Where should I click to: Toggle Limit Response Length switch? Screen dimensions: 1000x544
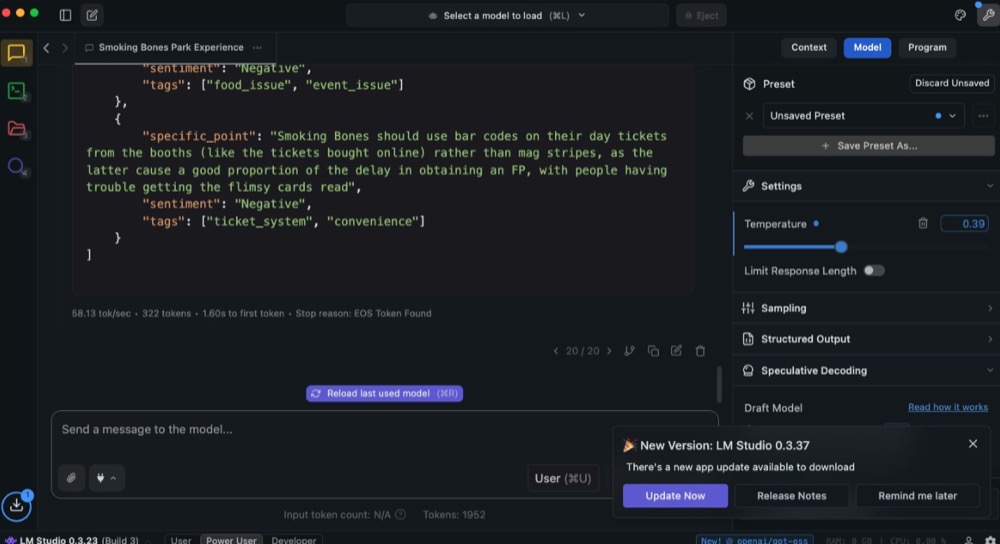(873, 271)
